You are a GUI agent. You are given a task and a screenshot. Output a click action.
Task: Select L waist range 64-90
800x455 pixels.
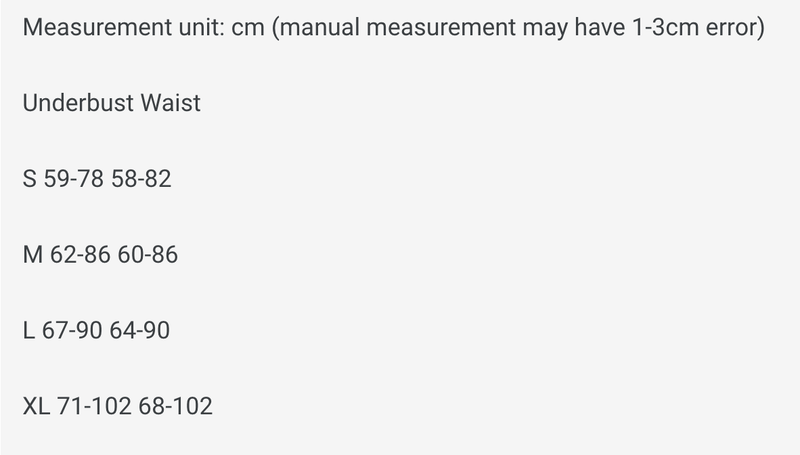click(x=141, y=331)
